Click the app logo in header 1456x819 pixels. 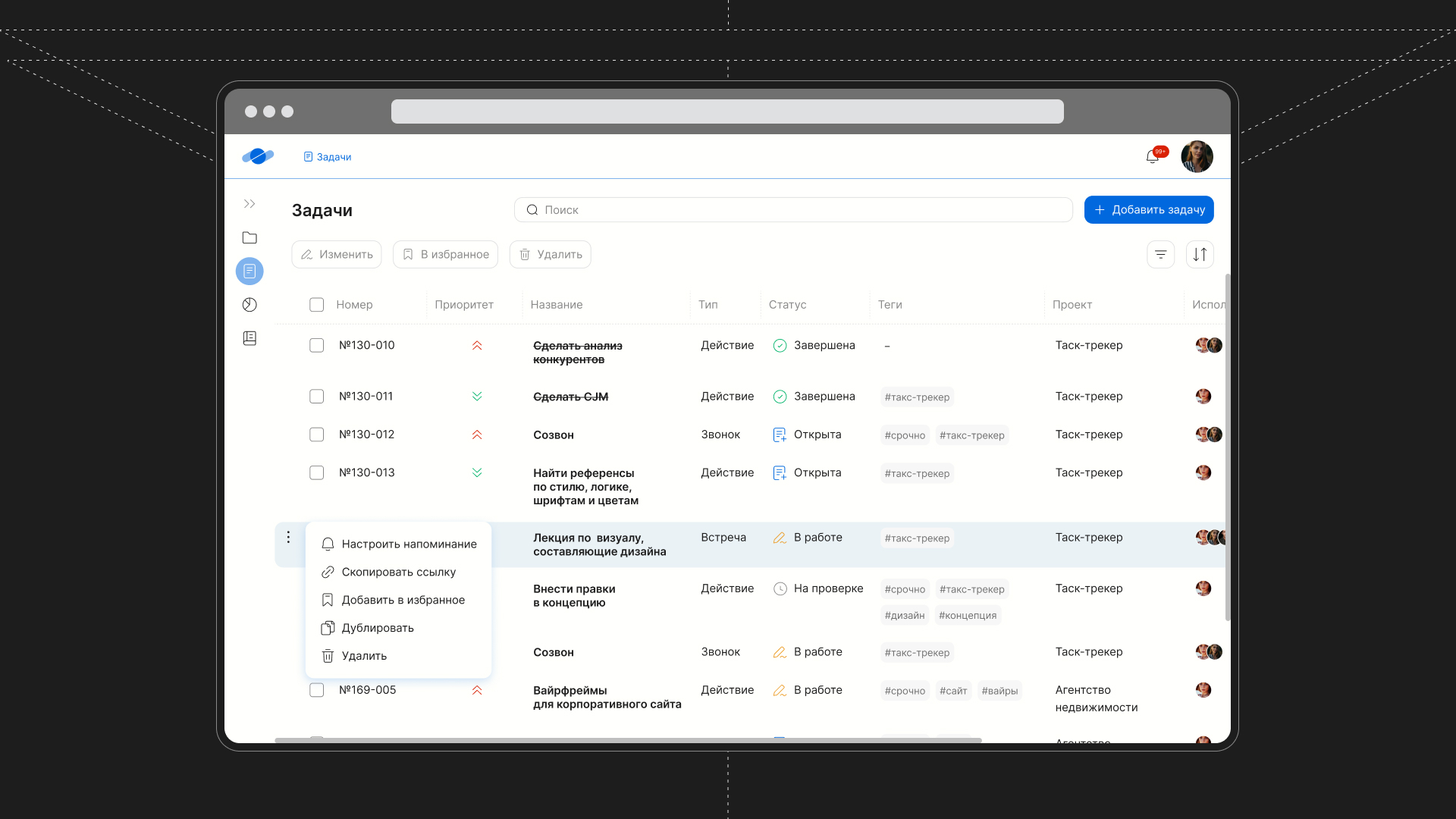[x=258, y=156]
